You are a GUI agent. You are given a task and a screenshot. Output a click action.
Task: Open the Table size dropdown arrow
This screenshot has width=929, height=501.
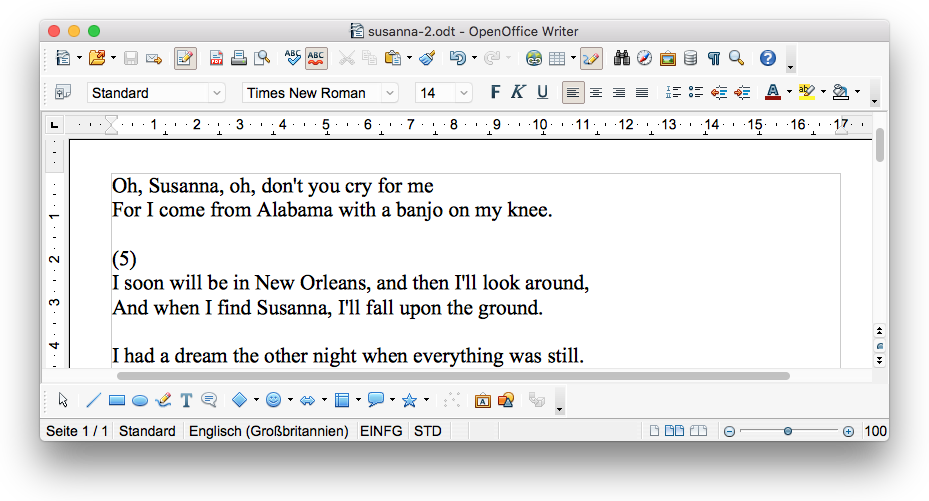pos(574,58)
